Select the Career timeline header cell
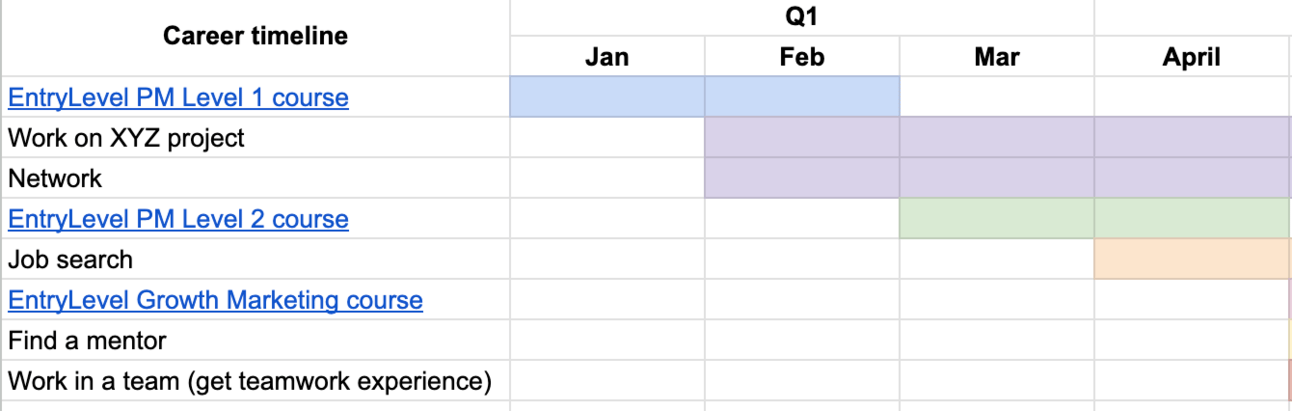This screenshot has width=1292, height=411. tap(255, 37)
